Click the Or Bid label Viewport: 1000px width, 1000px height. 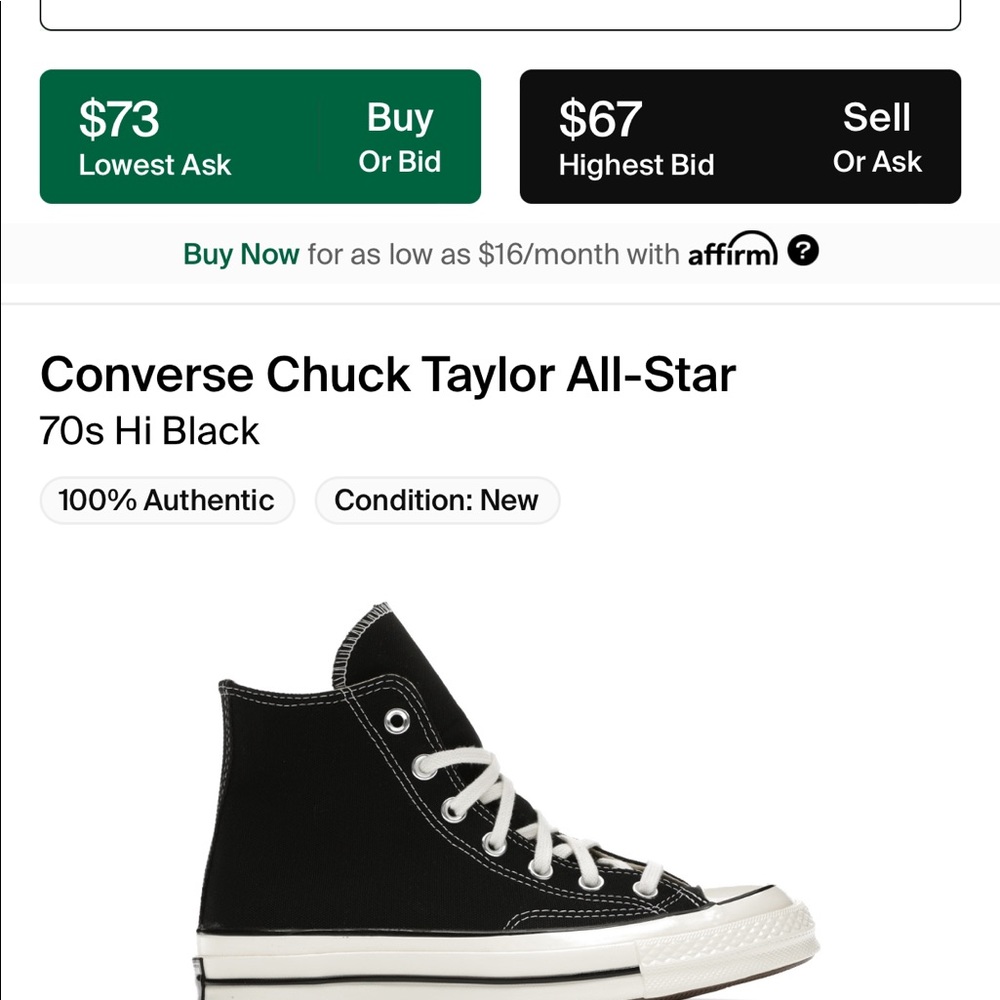point(401,162)
